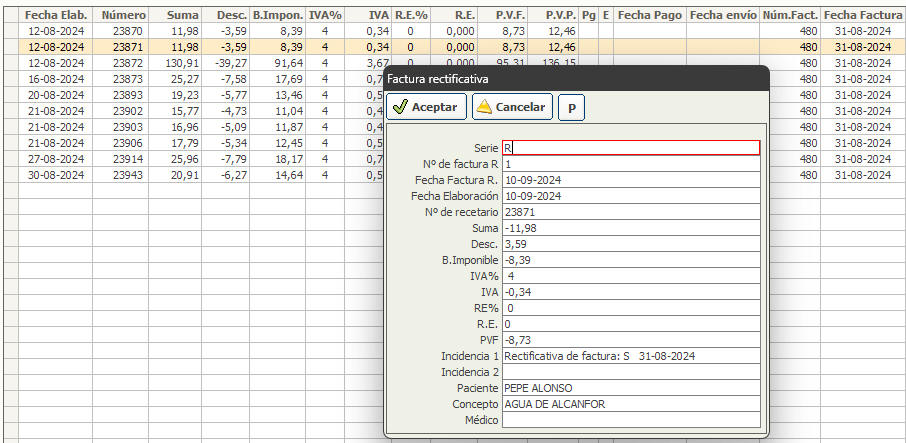Select the Nº de factura R field
The height and width of the screenshot is (443, 906).
630,164
